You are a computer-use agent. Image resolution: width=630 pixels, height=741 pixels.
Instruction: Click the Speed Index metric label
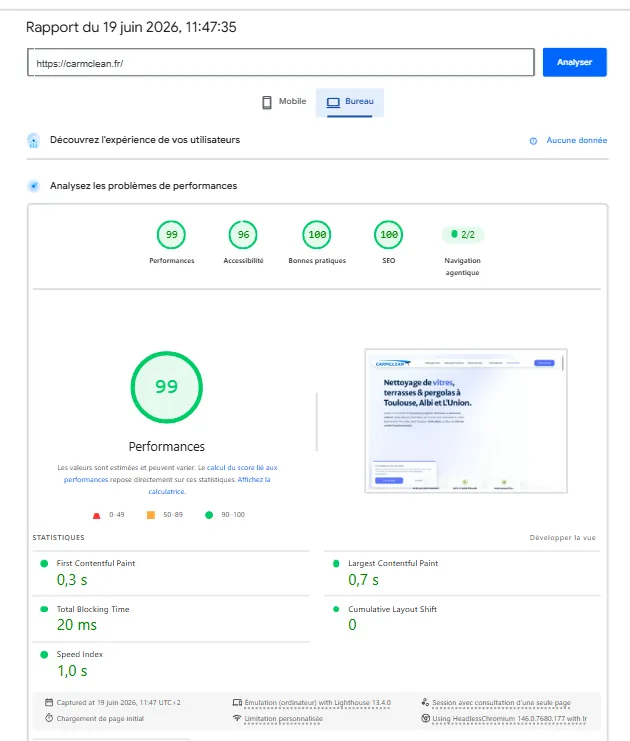tap(79, 655)
